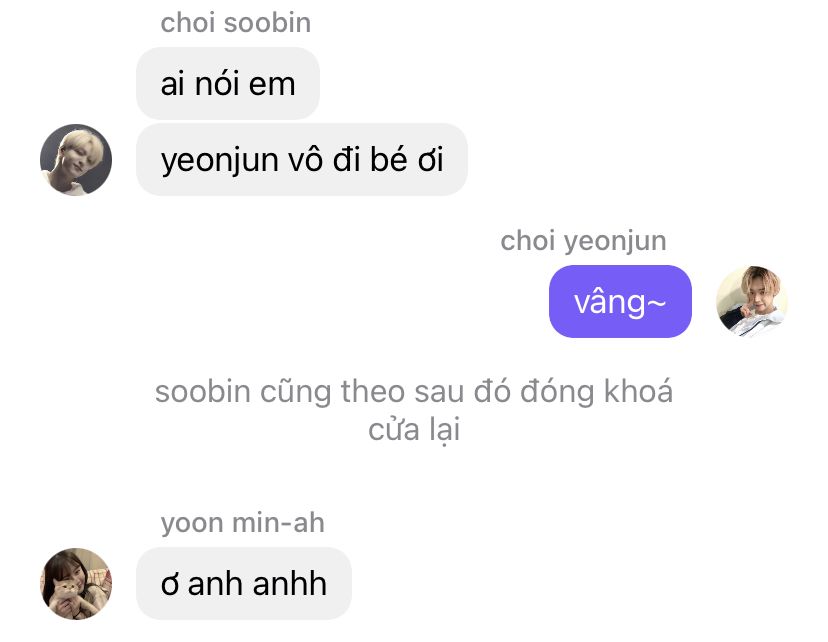Open yoon min-ah's avatar holding a cat

pyautogui.click(x=76, y=583)
